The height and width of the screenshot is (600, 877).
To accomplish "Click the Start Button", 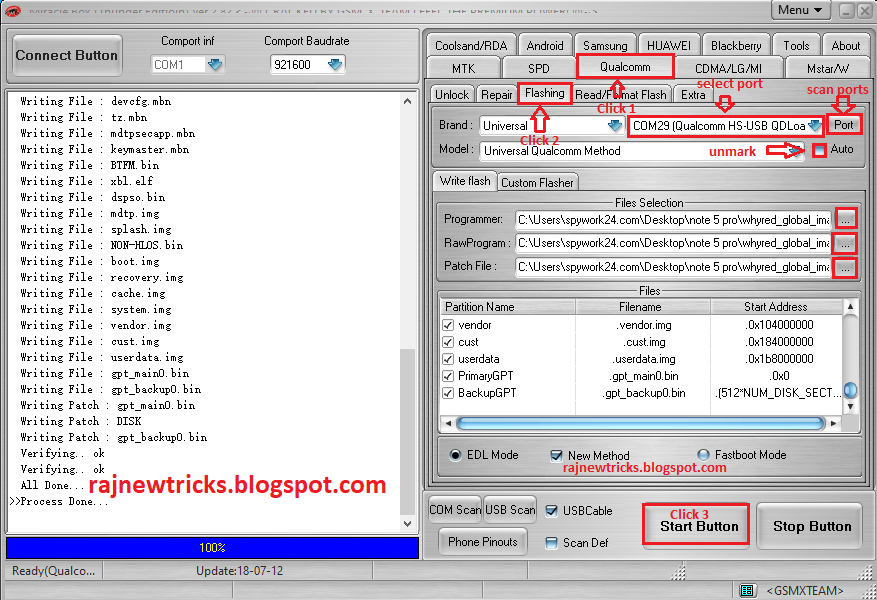I will (696, 524).
